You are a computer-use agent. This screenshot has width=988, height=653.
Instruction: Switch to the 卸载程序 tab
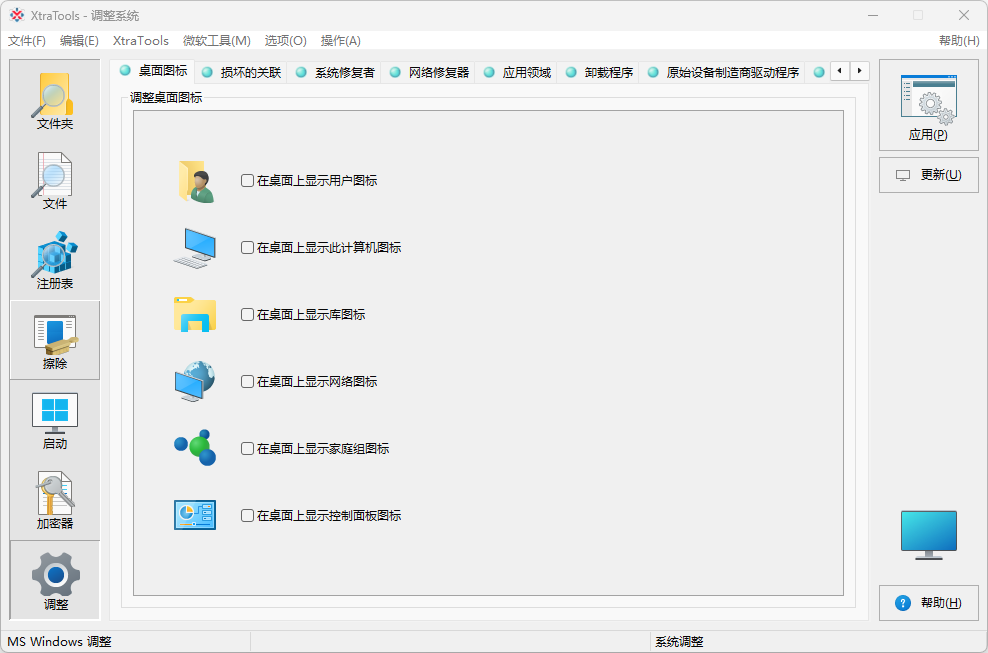pos(599,72)
